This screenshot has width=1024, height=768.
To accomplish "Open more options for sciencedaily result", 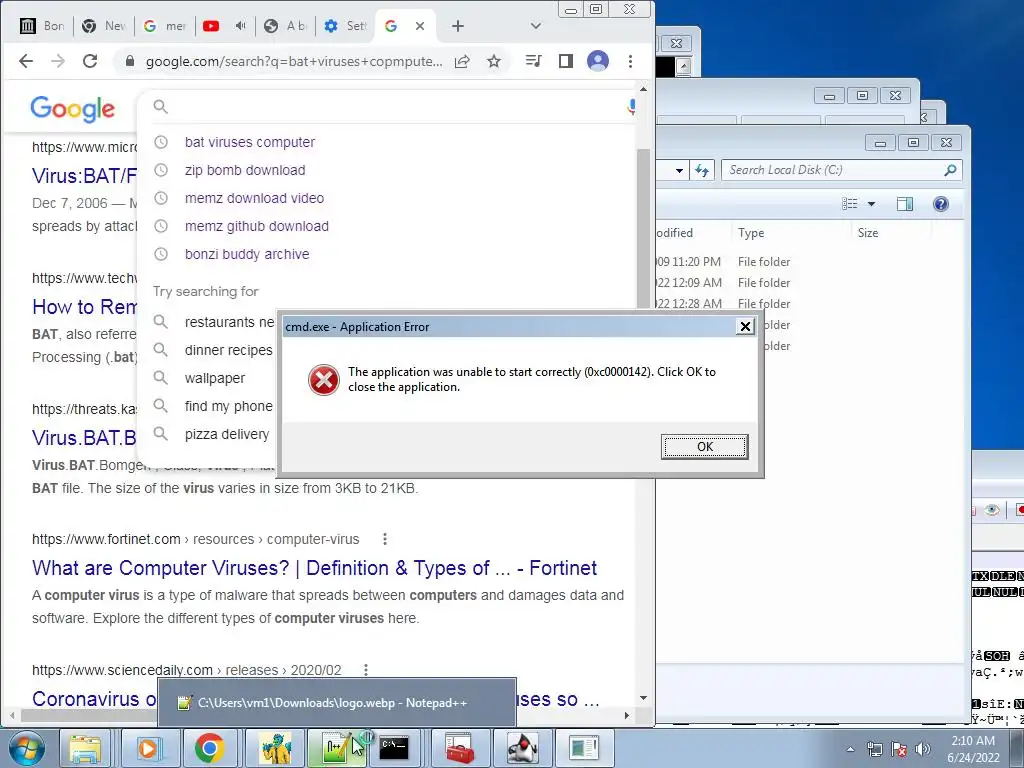I will pyautogui.click(x=366, y=670).
